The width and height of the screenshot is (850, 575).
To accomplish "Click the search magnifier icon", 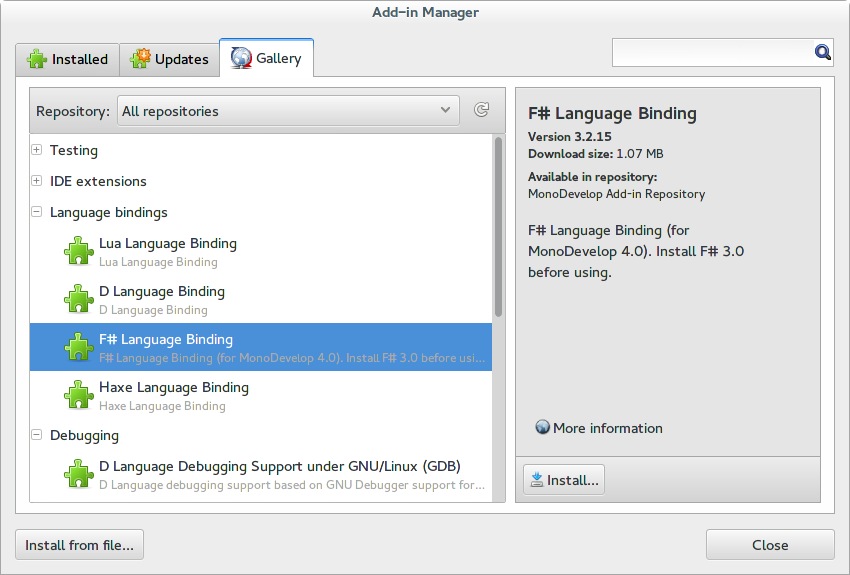I will click(x=822, y=52).
